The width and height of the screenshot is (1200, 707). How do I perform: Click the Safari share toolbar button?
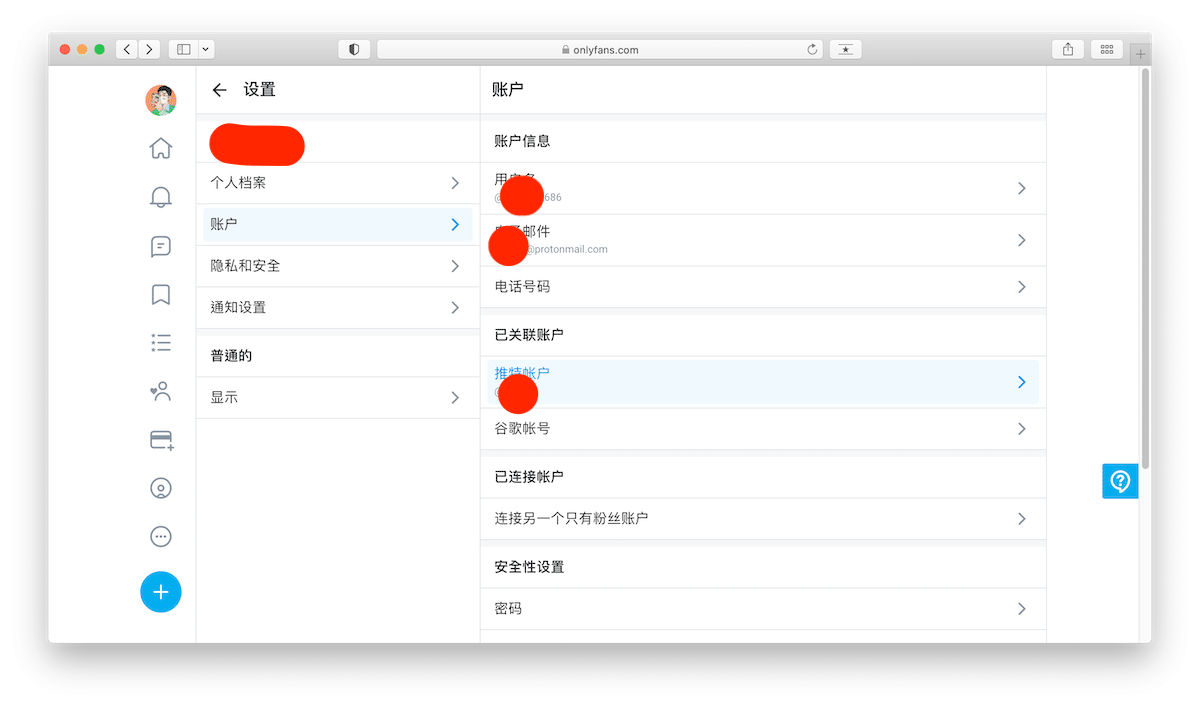tap(1068, 49)
